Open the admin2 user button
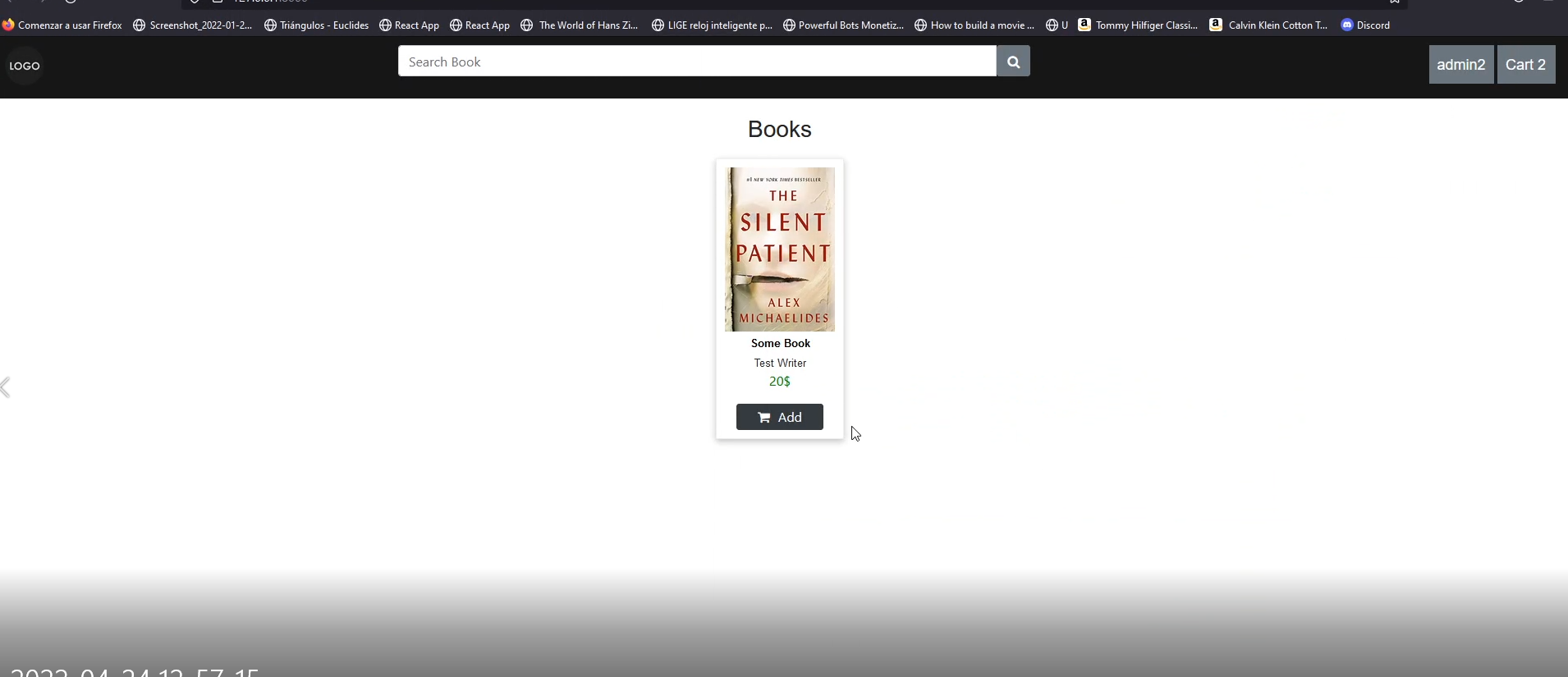The height and width of the screenshot is (677, 1568). (1460, 65)
